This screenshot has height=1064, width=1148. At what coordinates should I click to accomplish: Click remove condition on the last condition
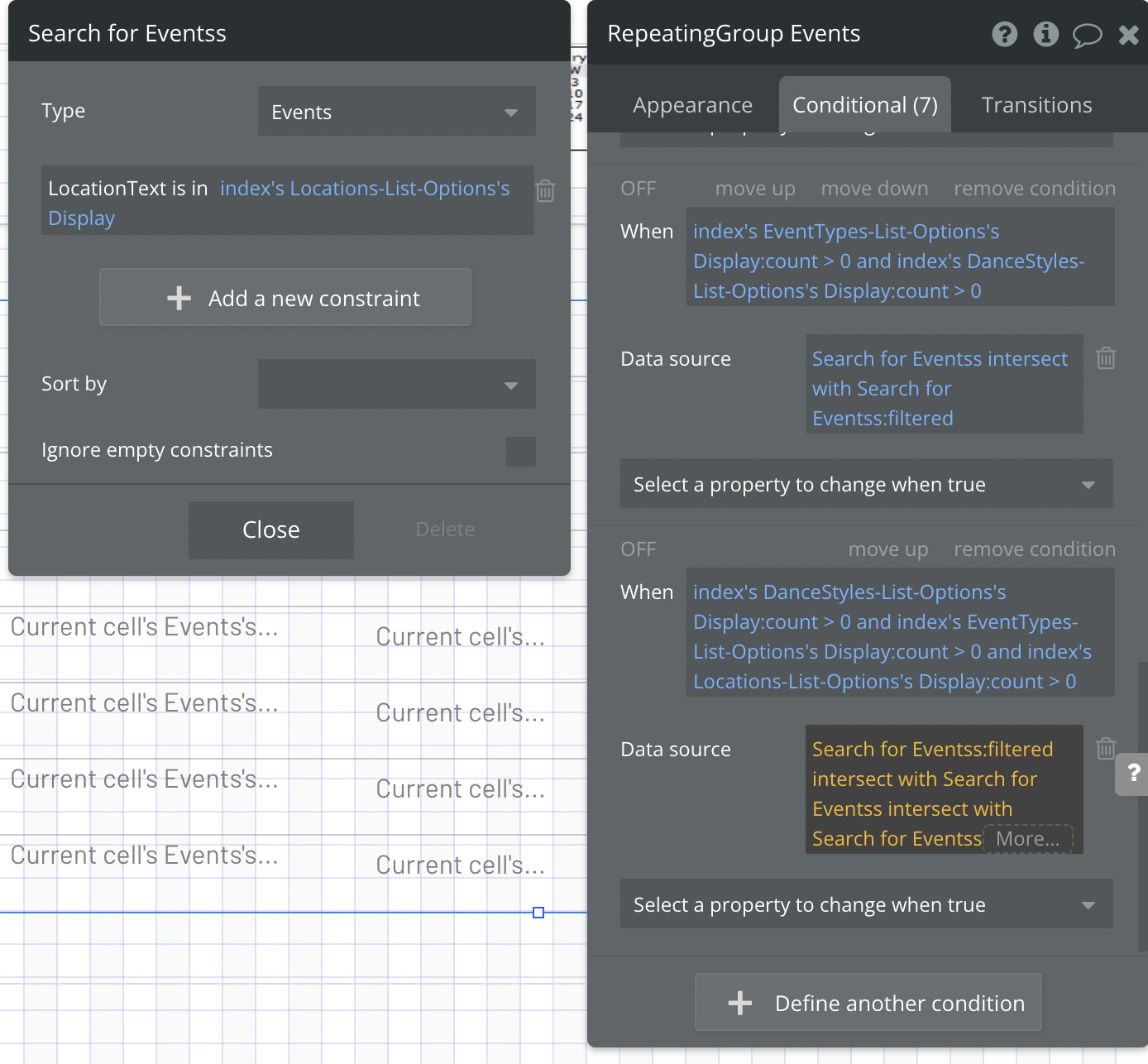[1035, 549]
